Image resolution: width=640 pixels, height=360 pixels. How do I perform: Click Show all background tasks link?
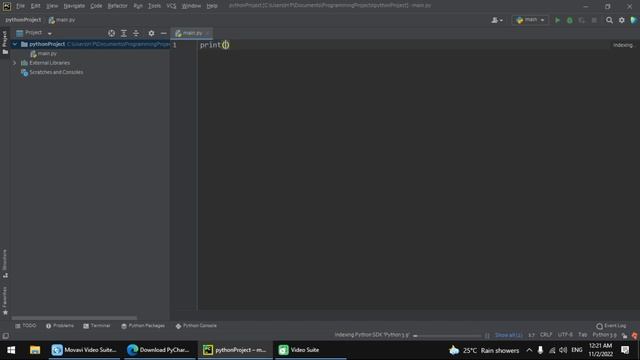509,335
